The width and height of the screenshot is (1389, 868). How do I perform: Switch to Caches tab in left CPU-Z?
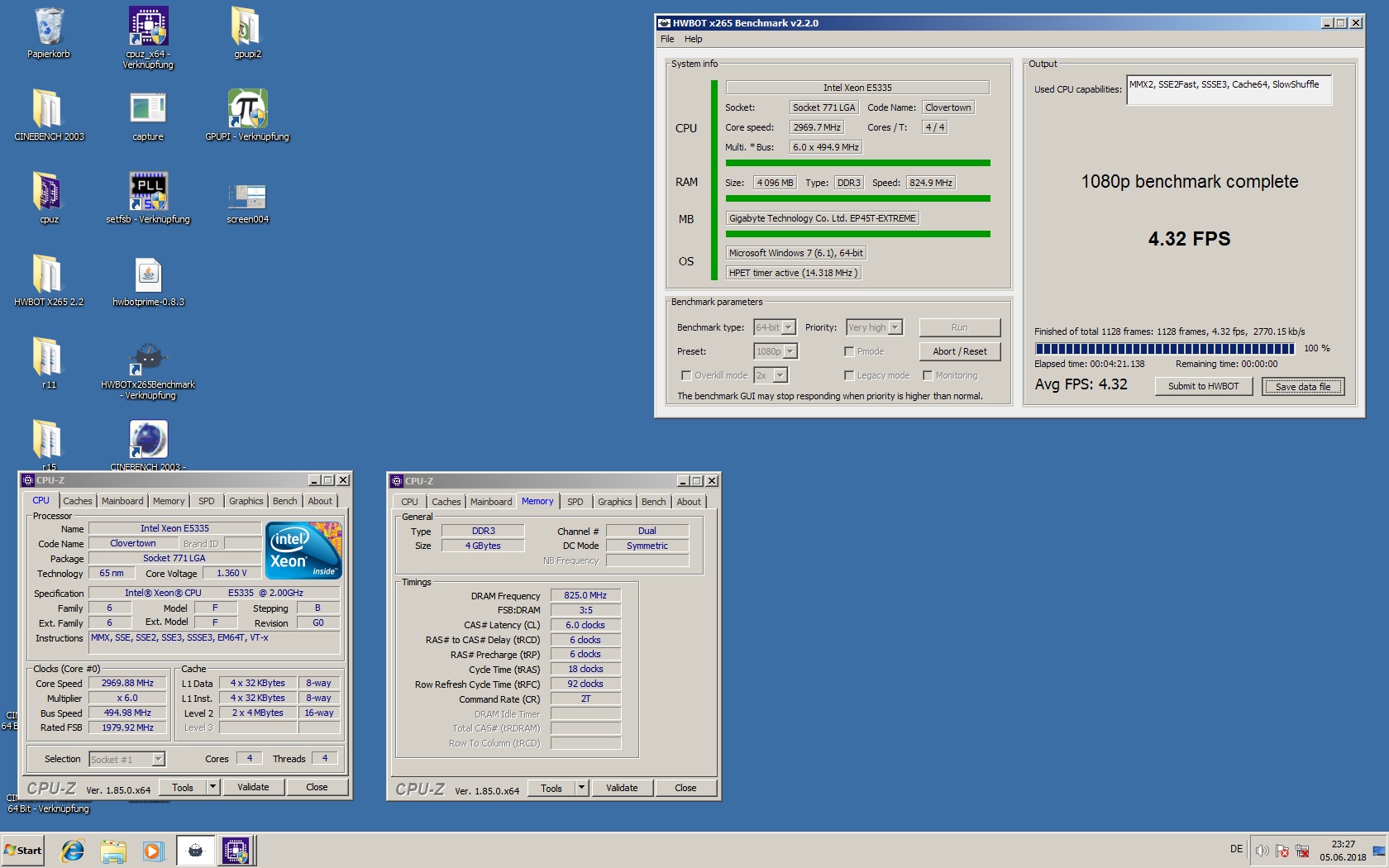tap(78, 501)
